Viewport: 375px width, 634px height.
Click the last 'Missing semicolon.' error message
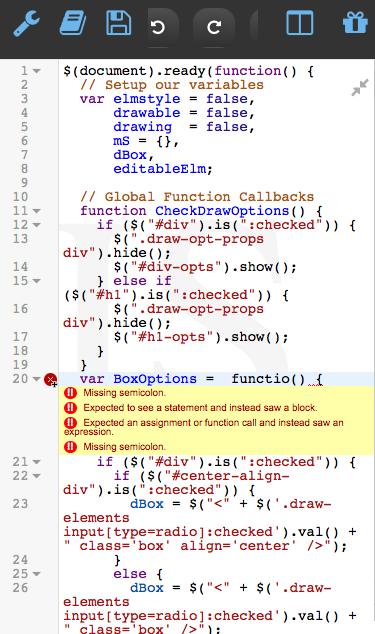(x=125, y=447)
